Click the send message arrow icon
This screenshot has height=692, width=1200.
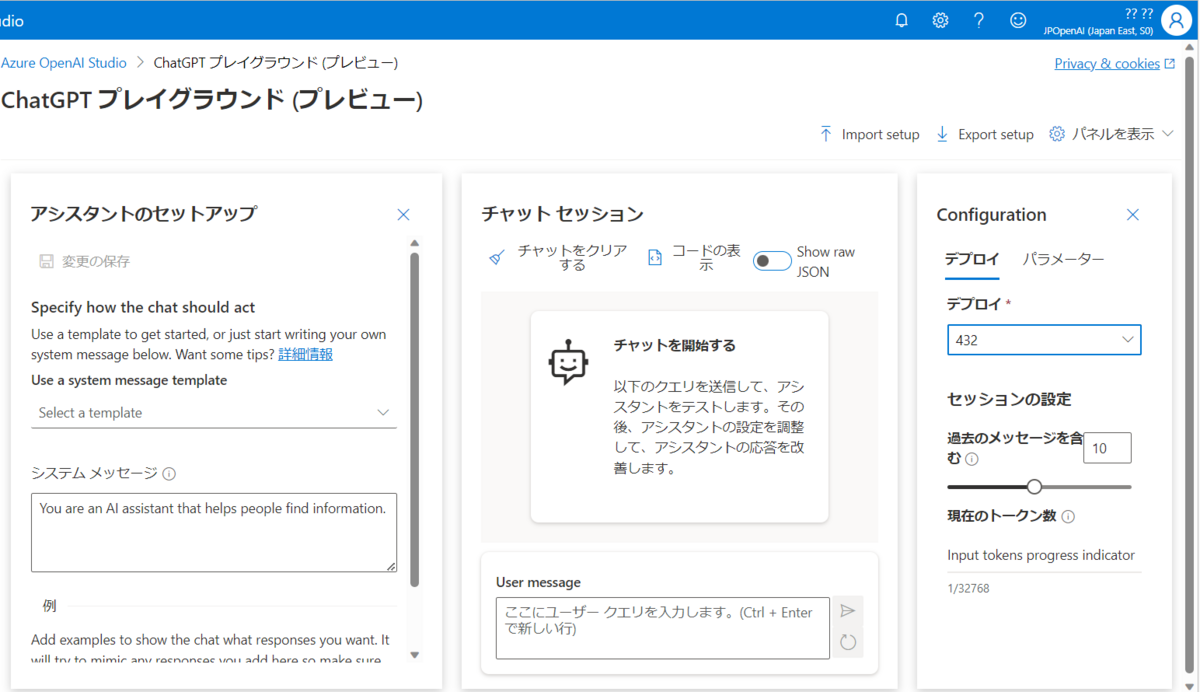click(x=848, y=611)
